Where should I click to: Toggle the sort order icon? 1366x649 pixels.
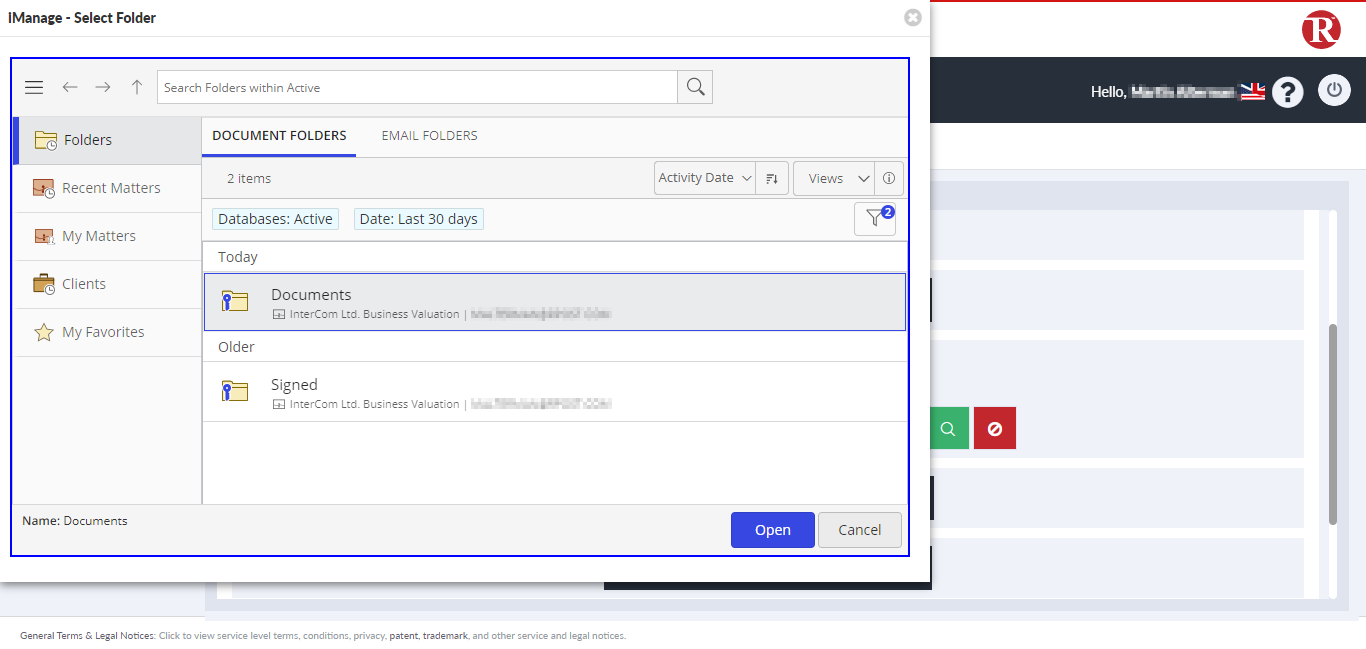pos(772,178)
